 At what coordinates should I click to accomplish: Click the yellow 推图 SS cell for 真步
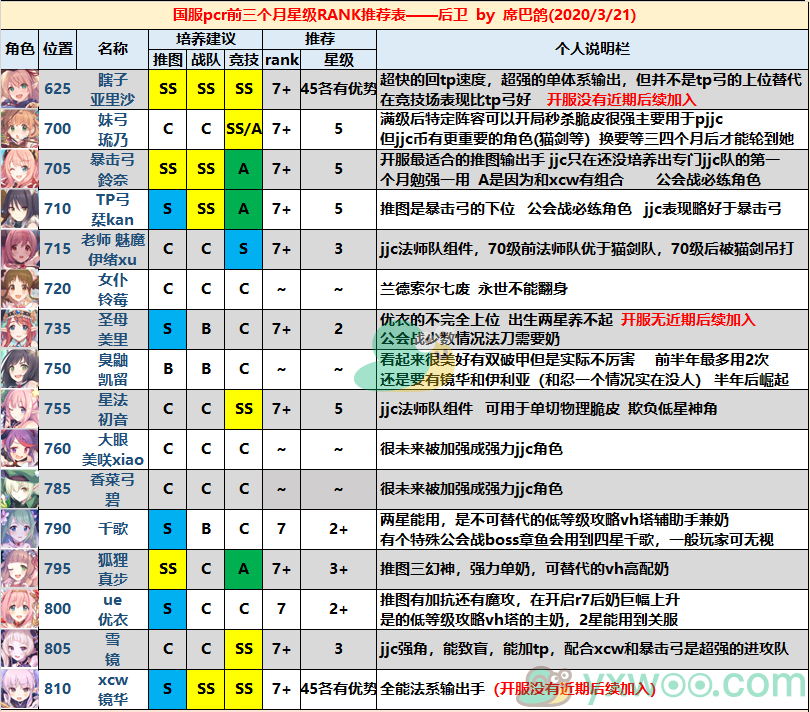[x=167, y=569]
